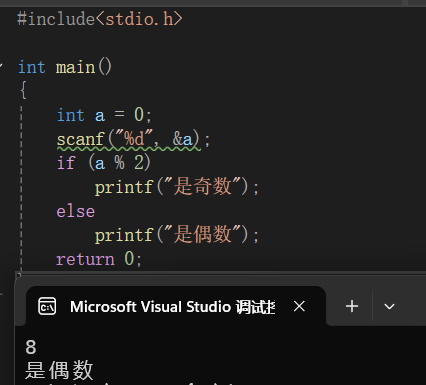Click the int a = 0 declaration
This screenshot has height=385, width=426.
(x=104, y=115)
